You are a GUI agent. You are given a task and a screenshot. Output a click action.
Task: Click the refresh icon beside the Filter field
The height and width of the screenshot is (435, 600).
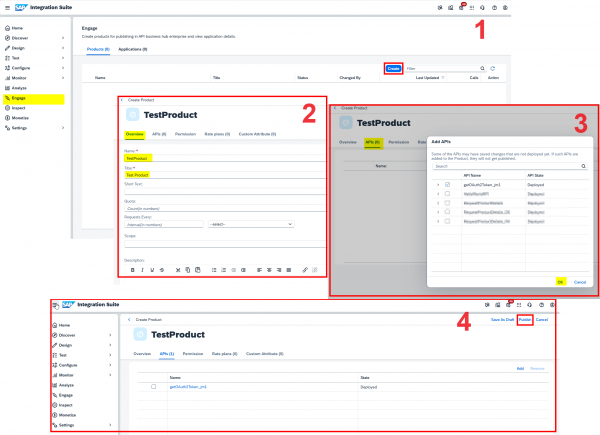click(x=492, y=69)
